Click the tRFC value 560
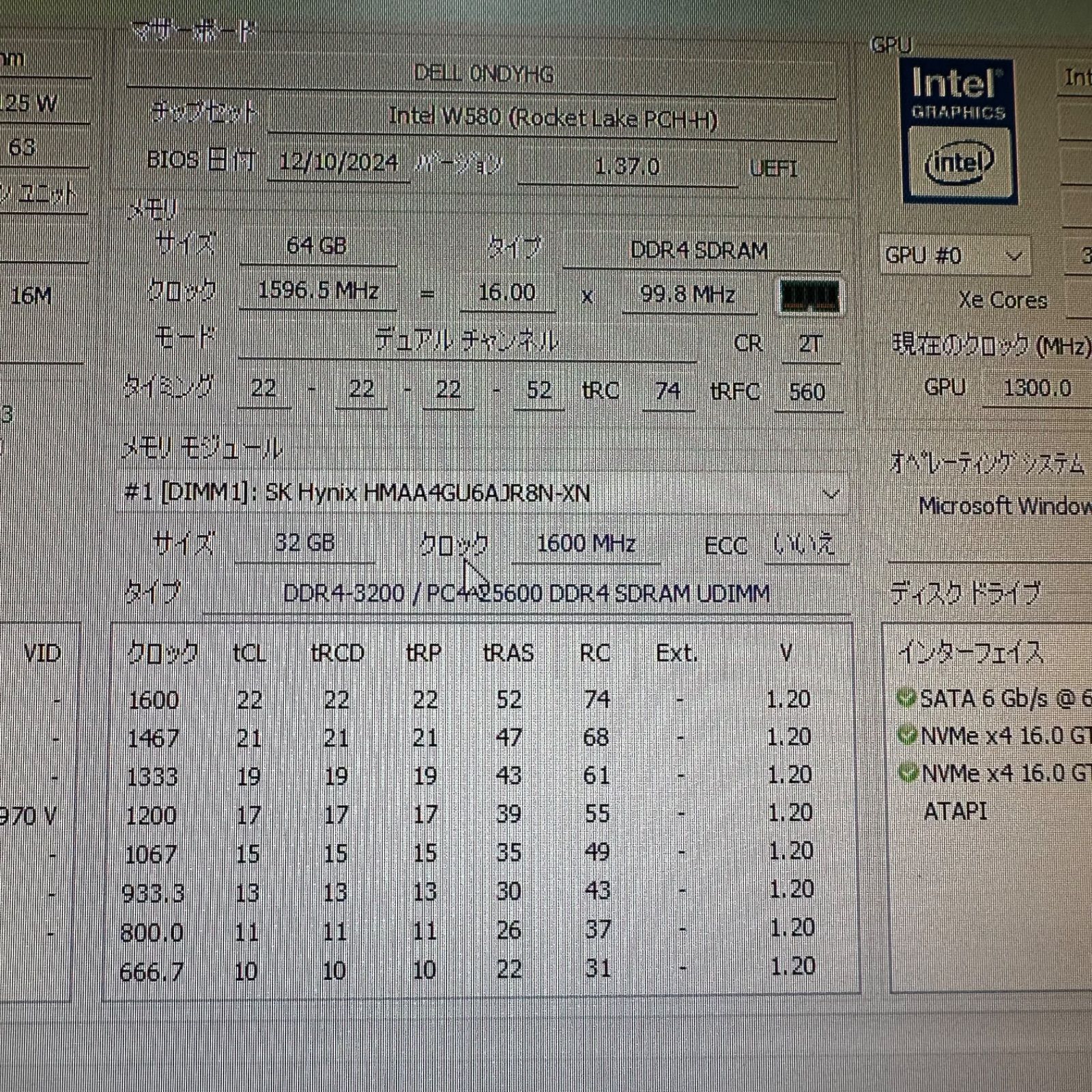Image resolution: width=1092 pixels, height=1092 pixels. (x=807, y=392)
